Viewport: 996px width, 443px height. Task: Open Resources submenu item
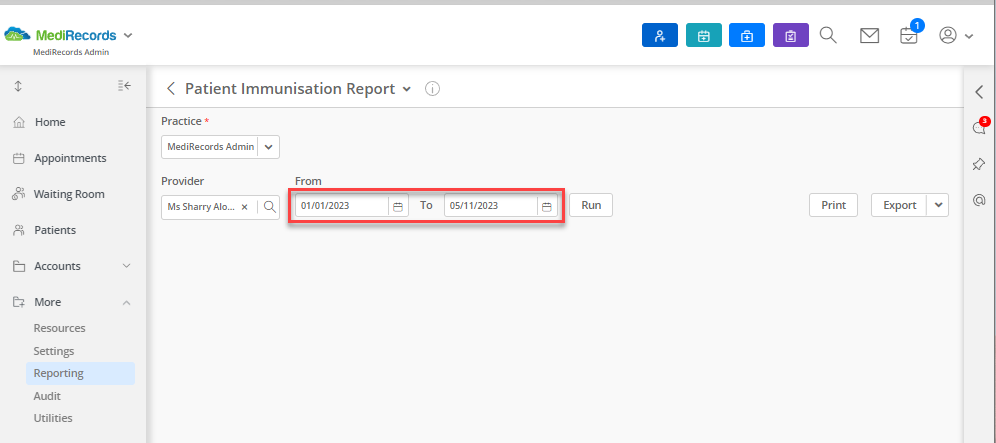tap(59, 328)
